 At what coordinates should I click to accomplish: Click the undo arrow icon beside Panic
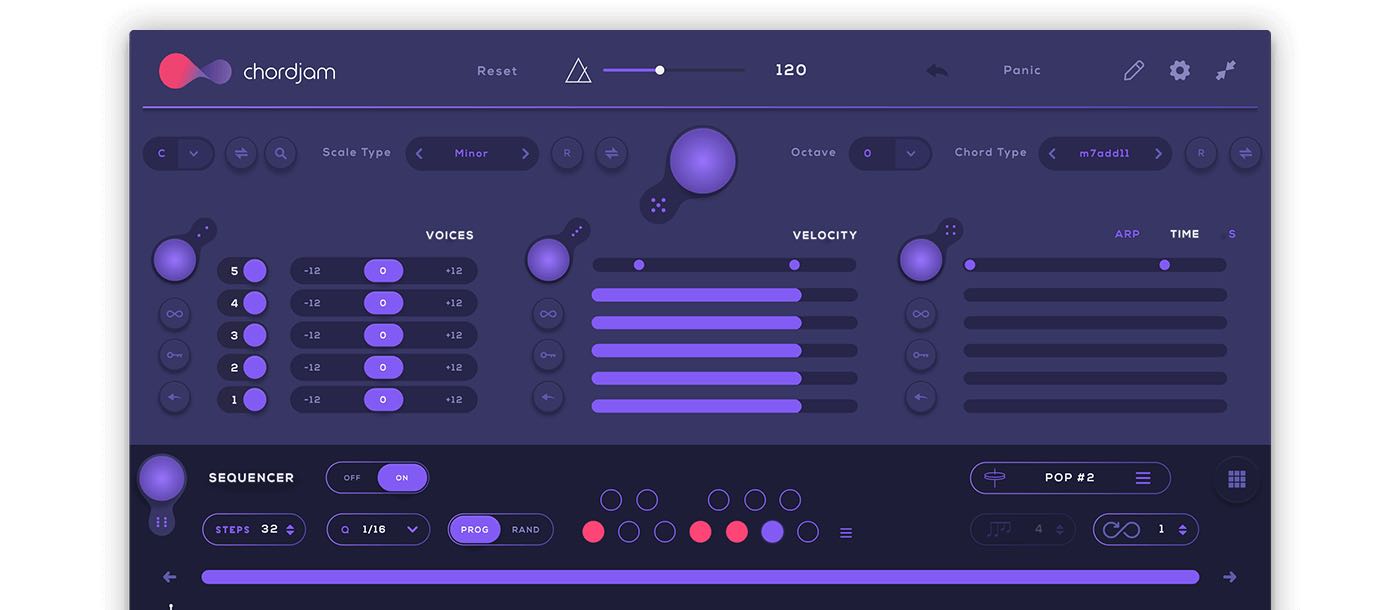point(937,71)
